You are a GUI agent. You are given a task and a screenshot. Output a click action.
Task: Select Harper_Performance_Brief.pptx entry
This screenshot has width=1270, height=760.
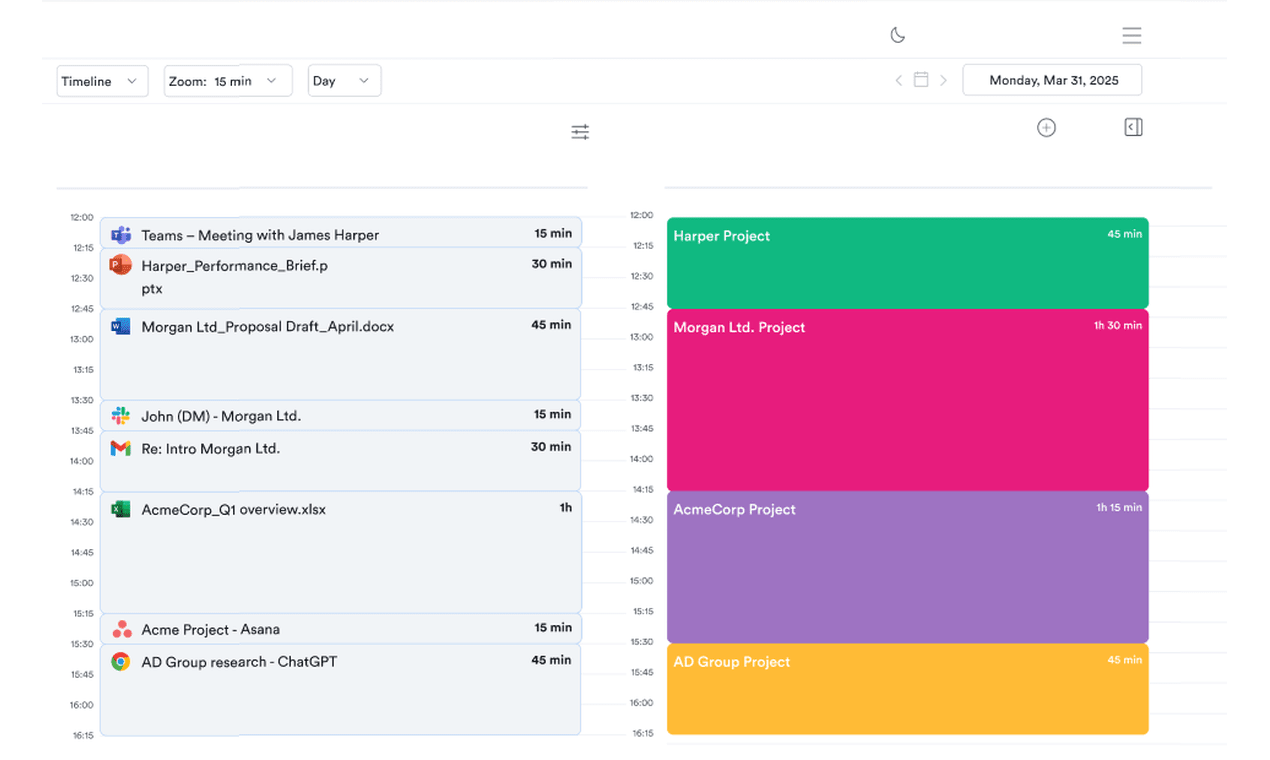click(341, 278)
